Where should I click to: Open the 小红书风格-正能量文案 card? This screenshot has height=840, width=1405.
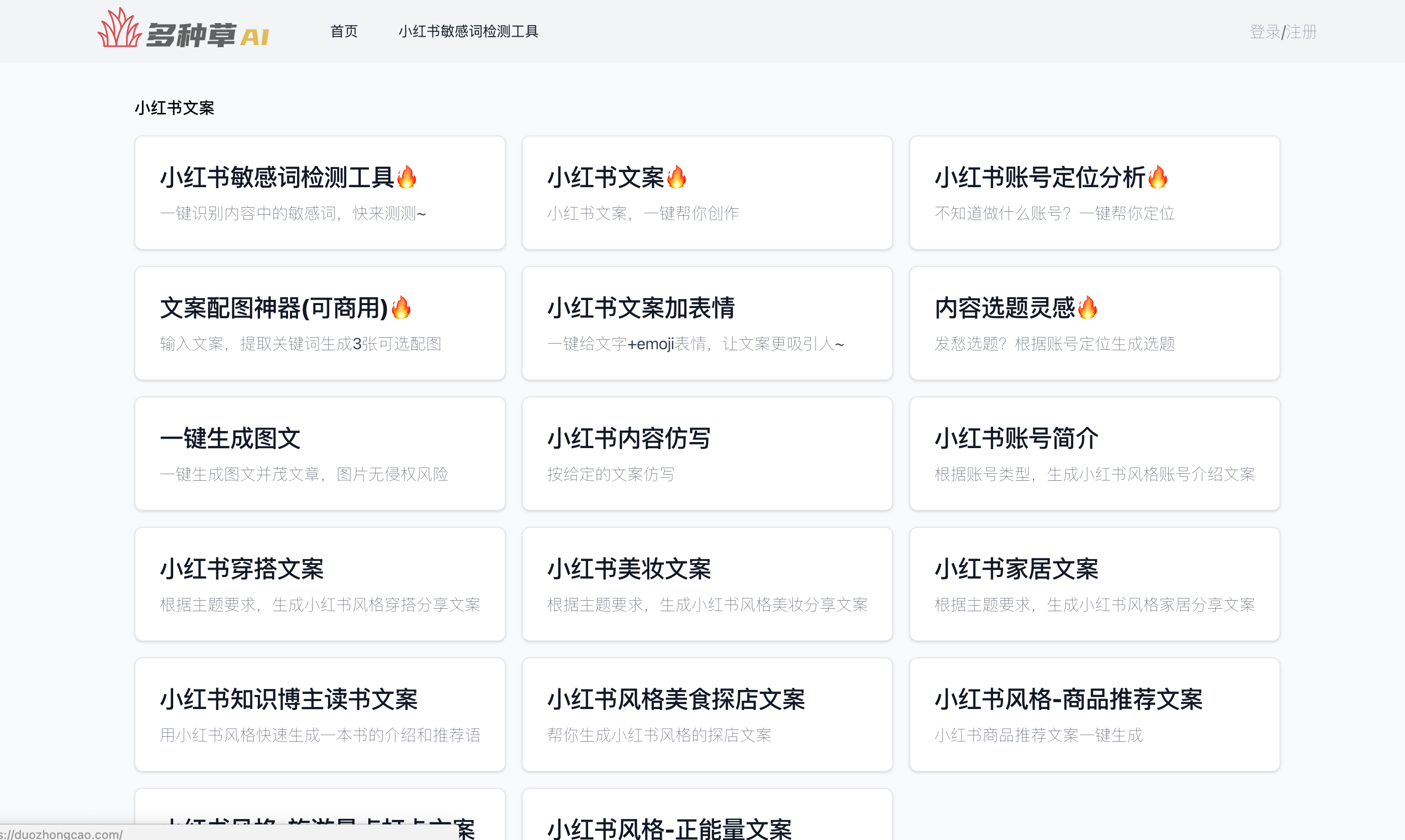[708, 815]
